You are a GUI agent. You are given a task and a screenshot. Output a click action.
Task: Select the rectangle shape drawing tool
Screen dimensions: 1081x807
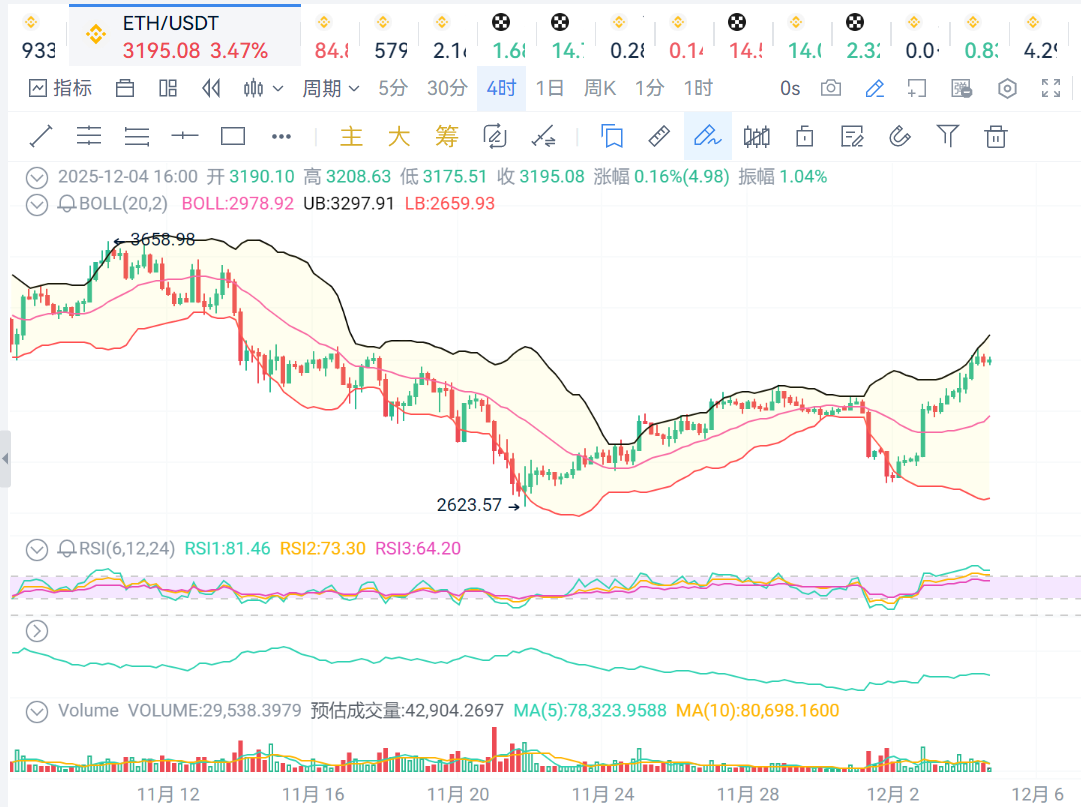tap(233, 136)
